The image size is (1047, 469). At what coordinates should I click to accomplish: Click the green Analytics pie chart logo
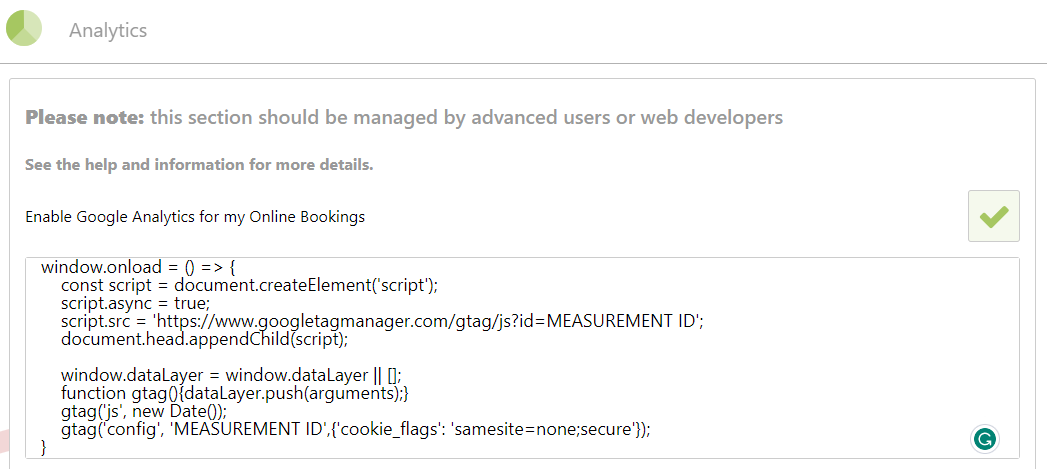point(24,28)
